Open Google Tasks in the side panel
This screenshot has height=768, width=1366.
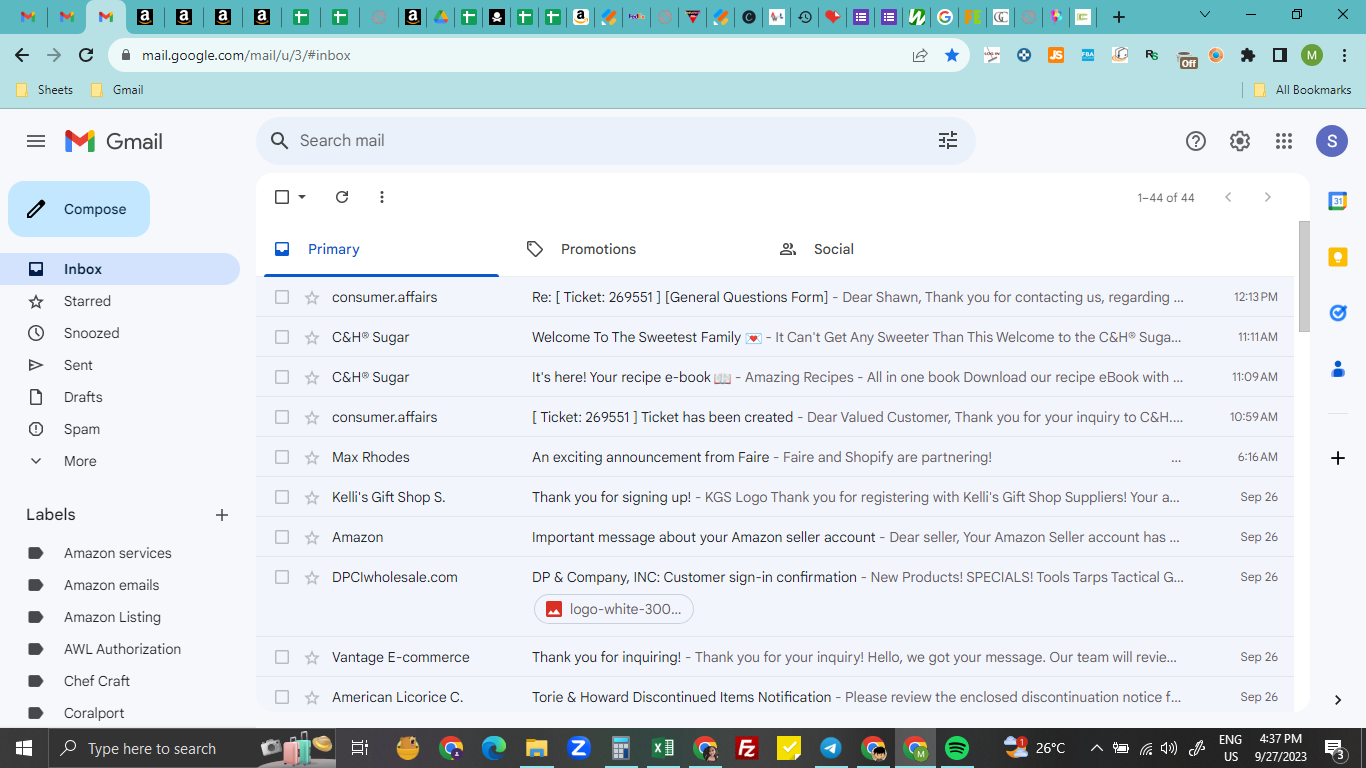click(x=1338, y=313)
